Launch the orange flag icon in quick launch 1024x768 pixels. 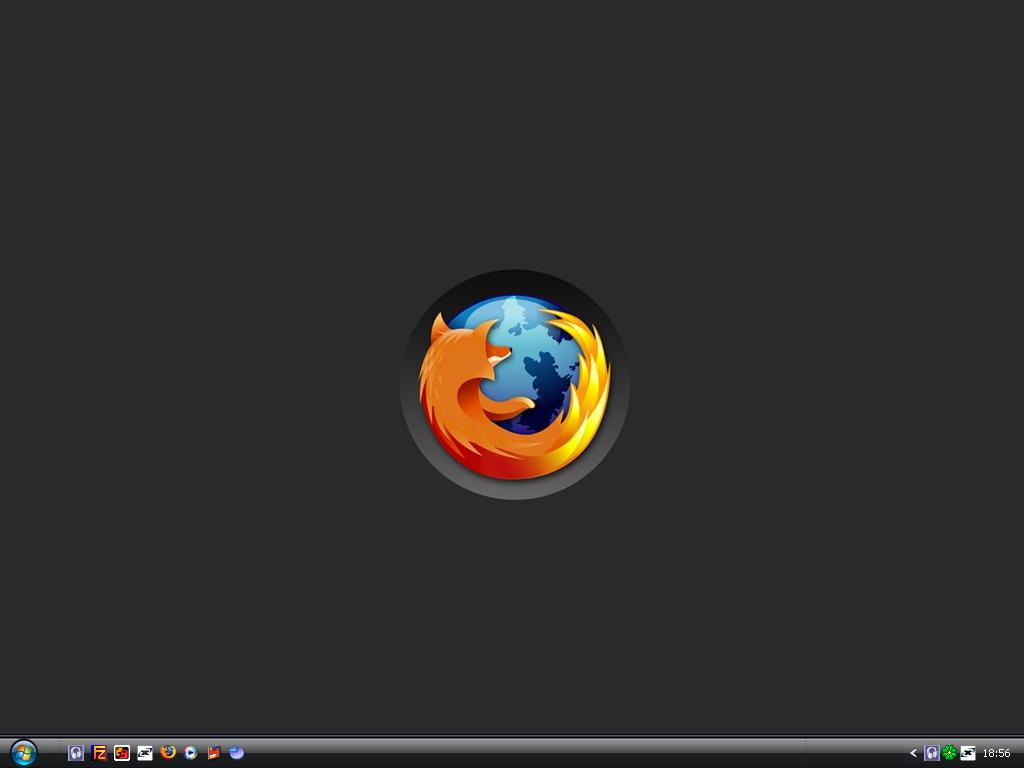click(x=214, y=753)
